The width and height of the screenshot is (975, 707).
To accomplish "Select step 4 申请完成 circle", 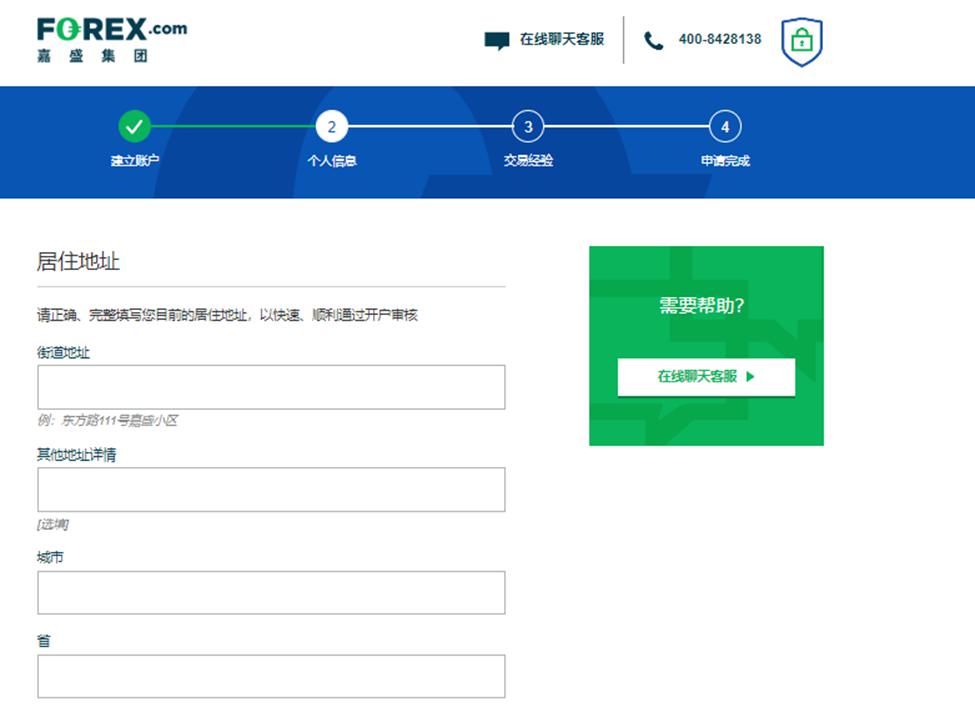I will pos(723,127).
